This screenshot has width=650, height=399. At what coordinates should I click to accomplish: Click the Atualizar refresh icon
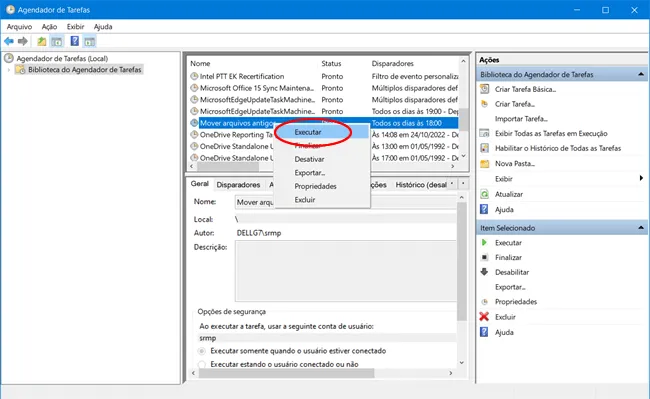484,194
